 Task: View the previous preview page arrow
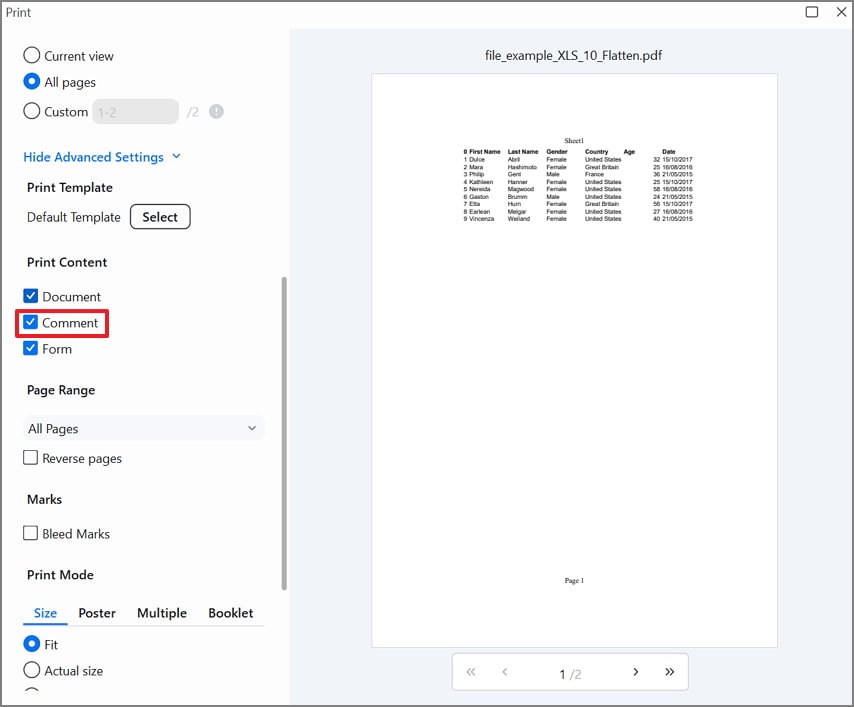pyautogui.click(x=505, y=672)
